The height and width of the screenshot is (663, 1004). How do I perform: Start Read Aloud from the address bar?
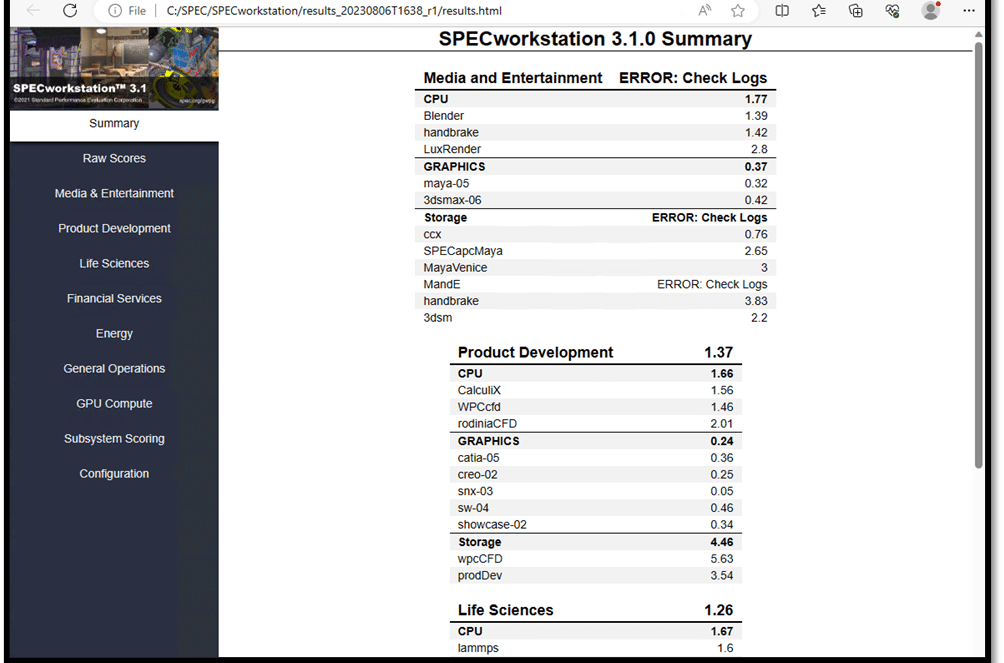[x=704, y=11]
